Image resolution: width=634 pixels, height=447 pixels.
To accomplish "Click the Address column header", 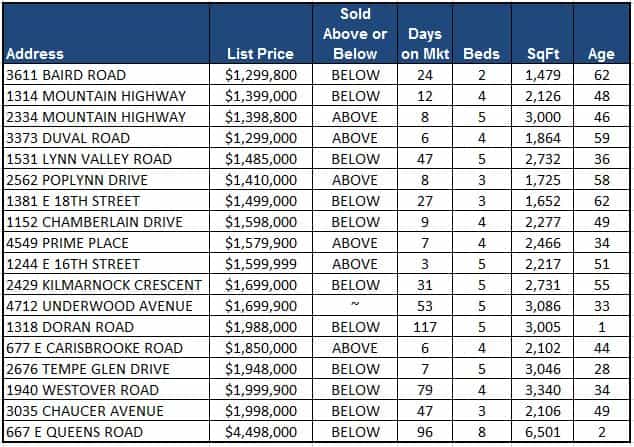I will tap(34, 54).
